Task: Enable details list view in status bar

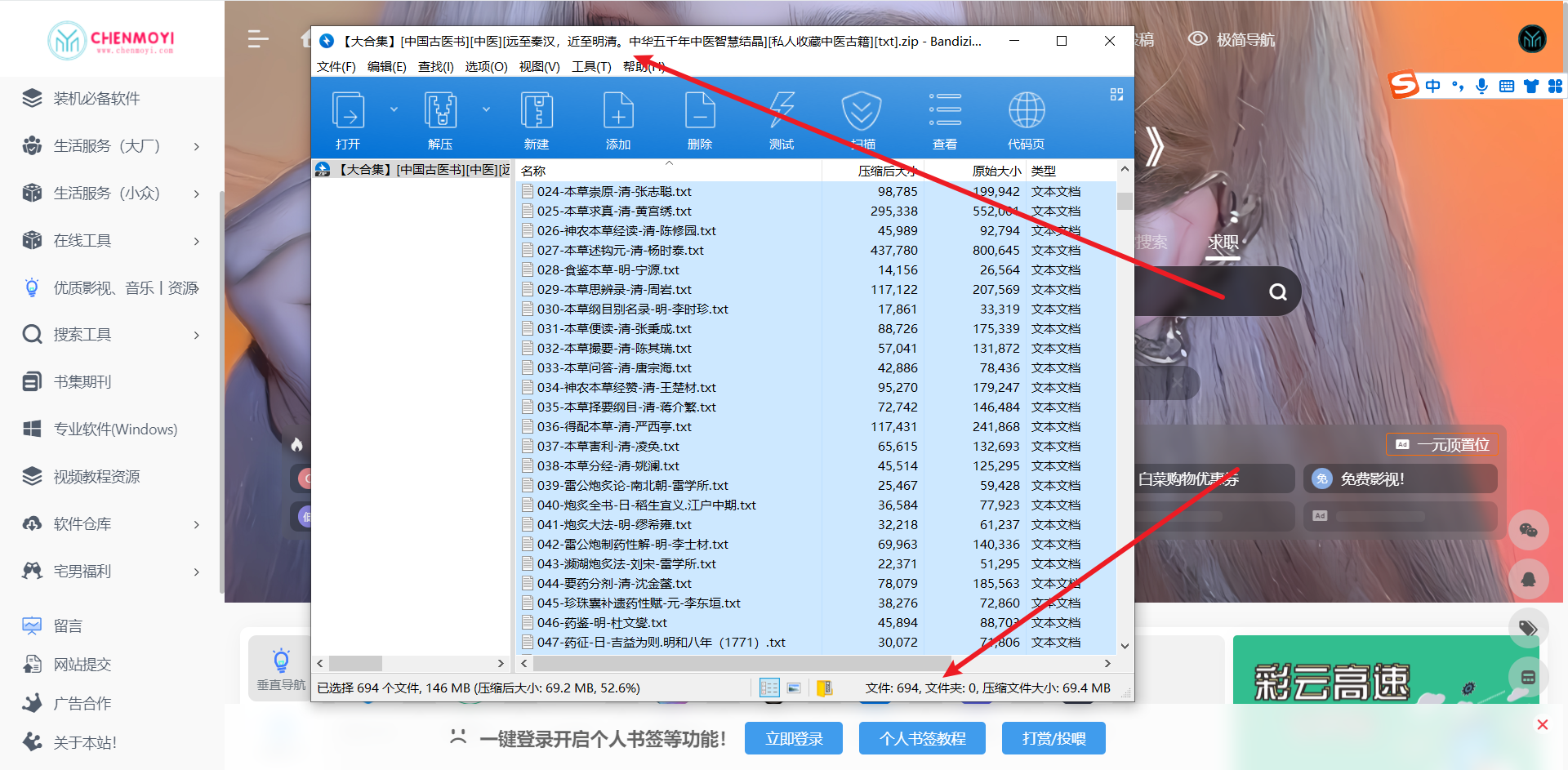Action: (x=768, y=688)
